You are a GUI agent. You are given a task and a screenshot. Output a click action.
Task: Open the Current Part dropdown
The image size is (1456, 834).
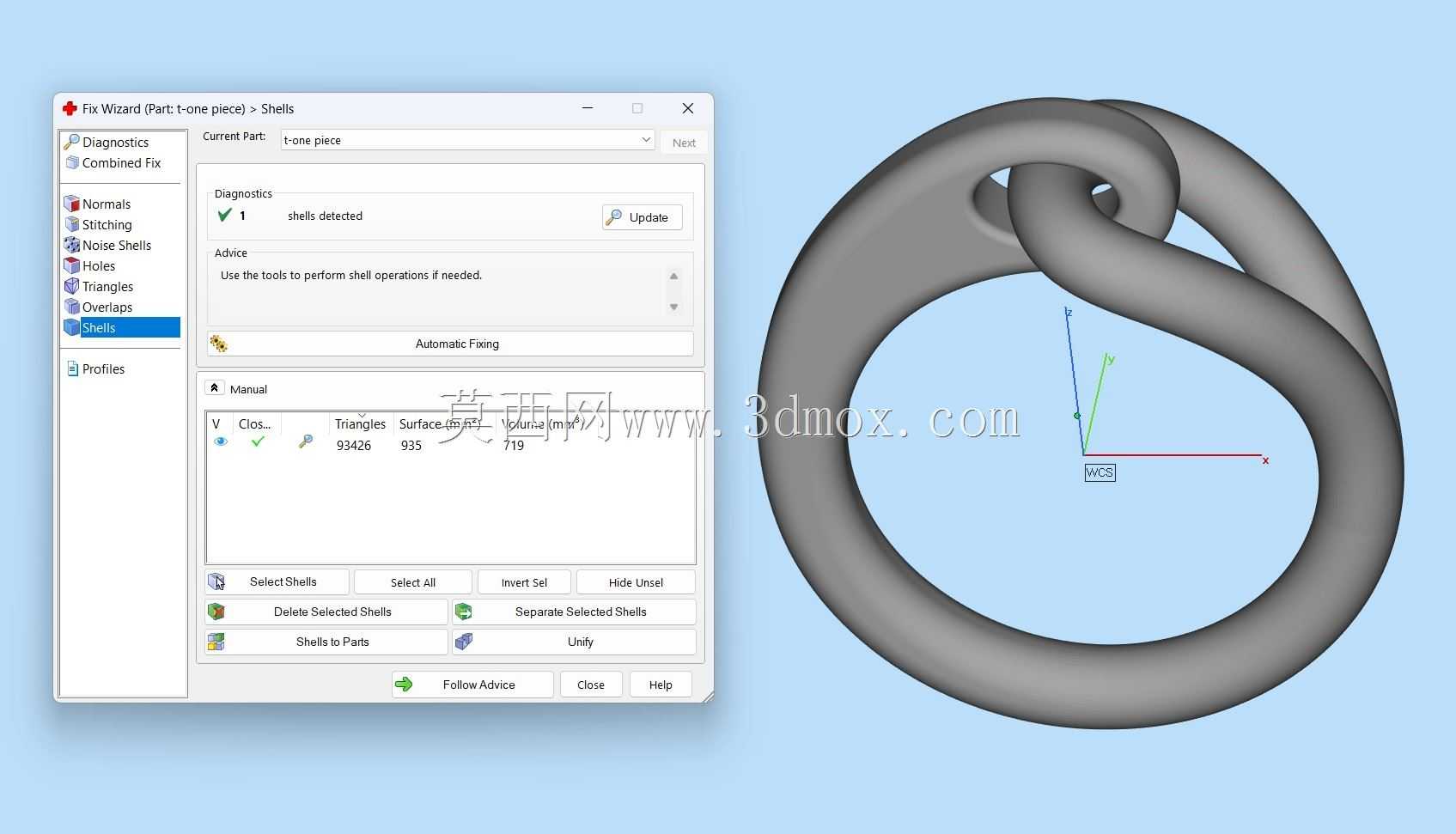tap(467, 140)
